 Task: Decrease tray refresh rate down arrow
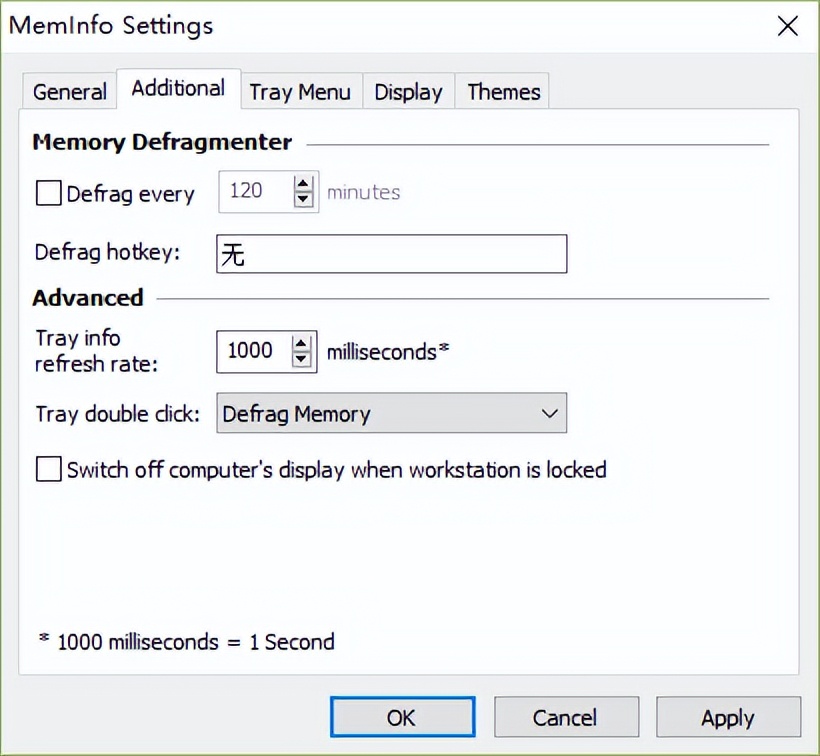tap(302, 359)
